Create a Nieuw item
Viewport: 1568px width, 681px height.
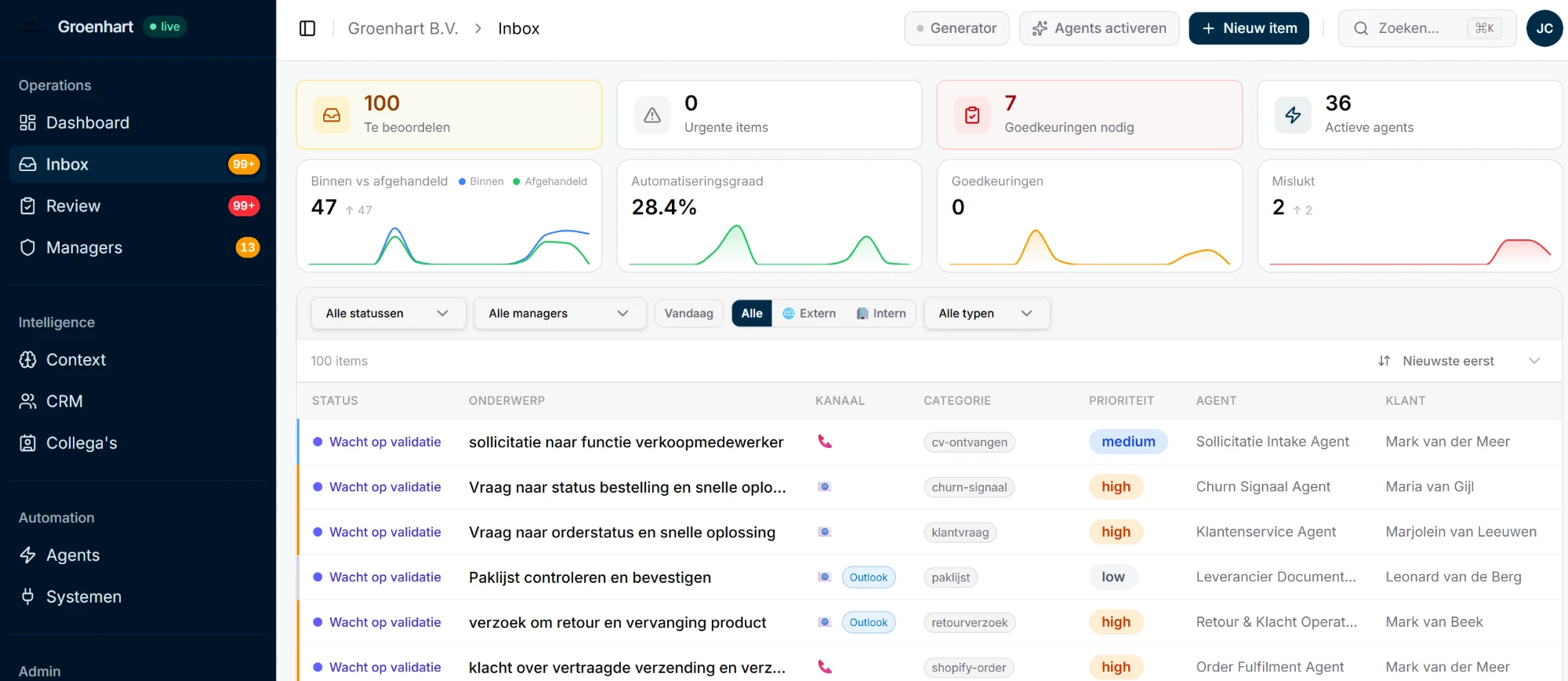1249,28
